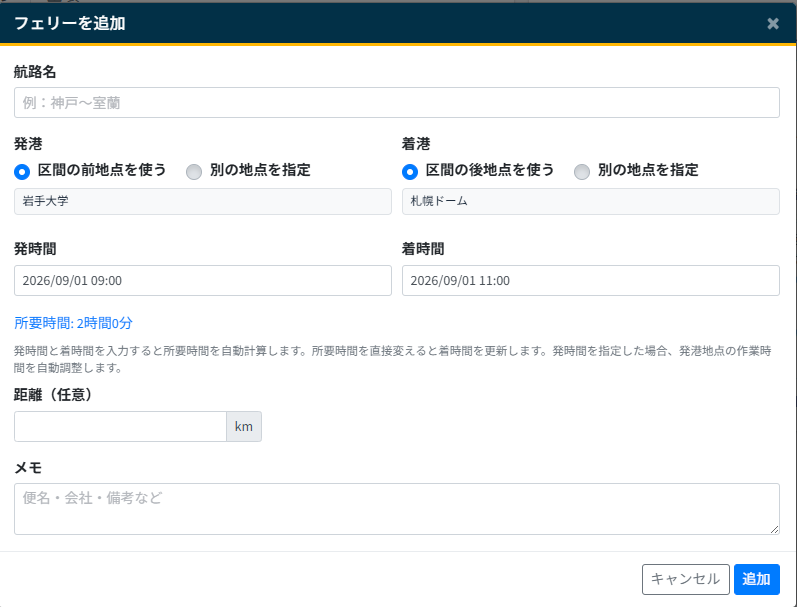
Task: Select 別の地点を指定 under 着港
Action: click(581, 172)
